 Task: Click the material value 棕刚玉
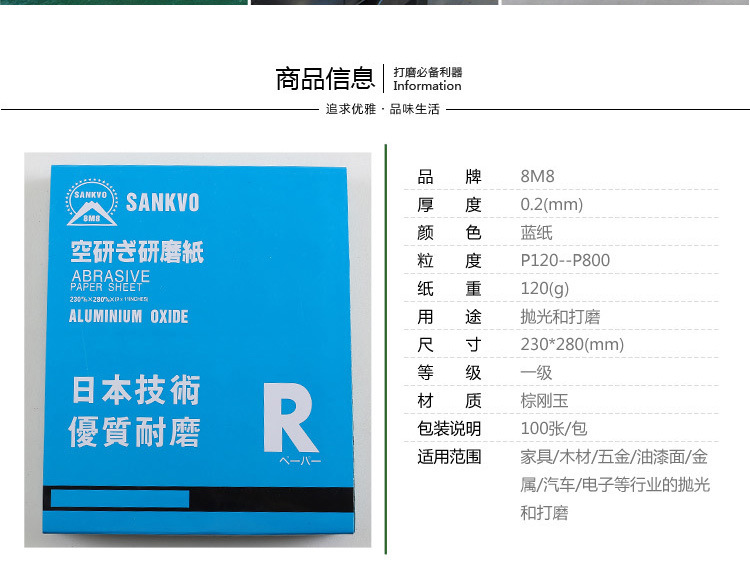544,400
